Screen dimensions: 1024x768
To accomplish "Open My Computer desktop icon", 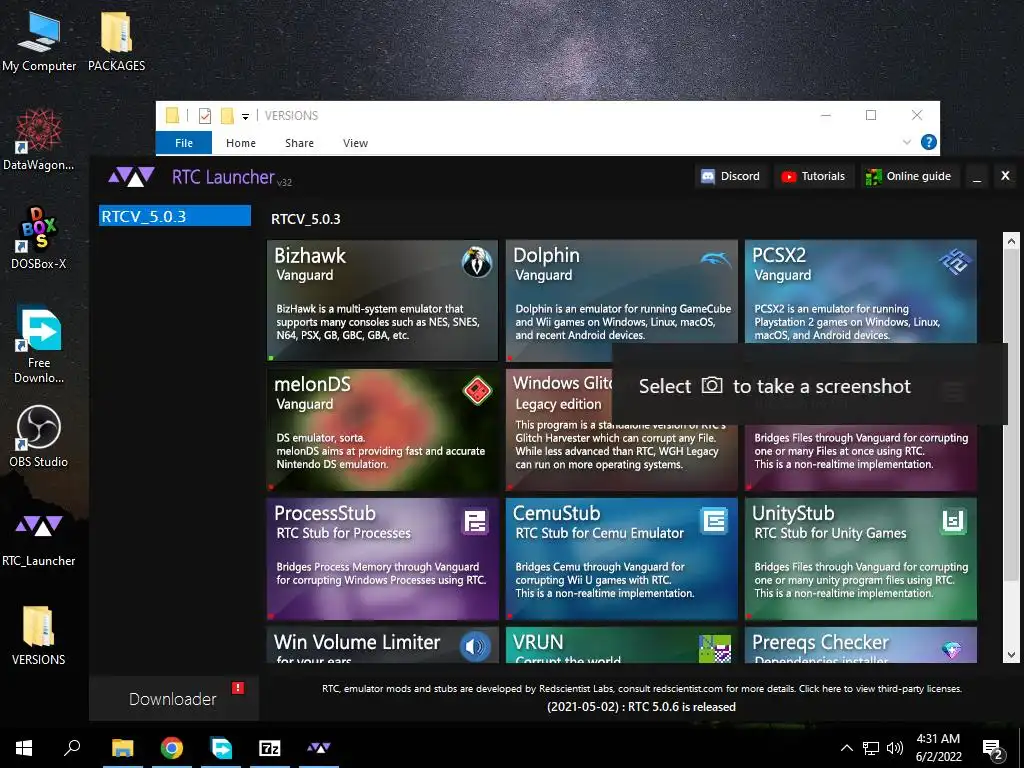I will coord(39,40).
